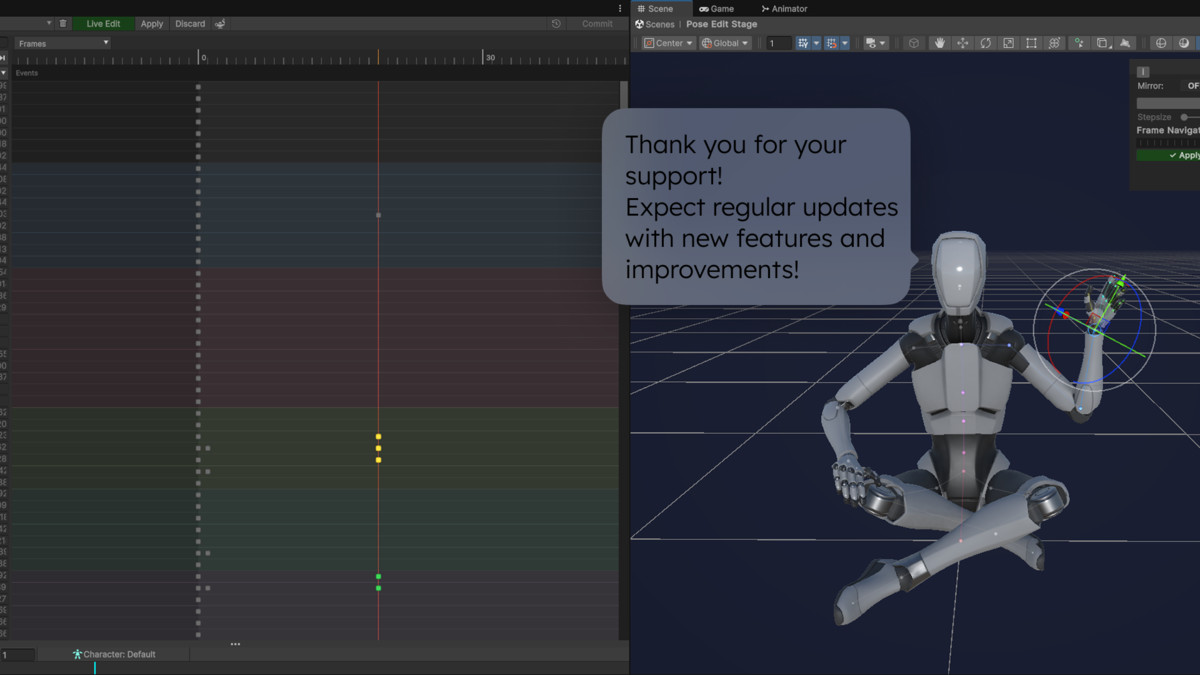Click the top yellow keyframe marker
This screenshot has height=675, width=1200.
[x=378, y=437]
